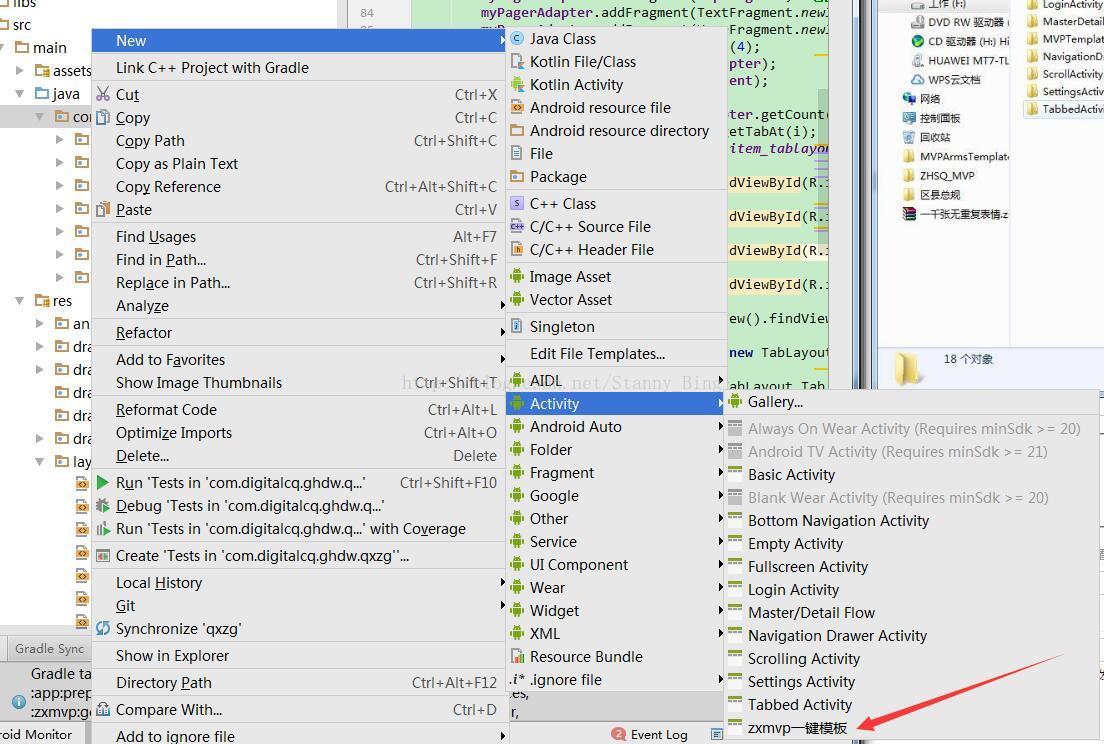Open the TabbedActivity folder in Explorer window

pyautogui.click(x=1065, y=109)
